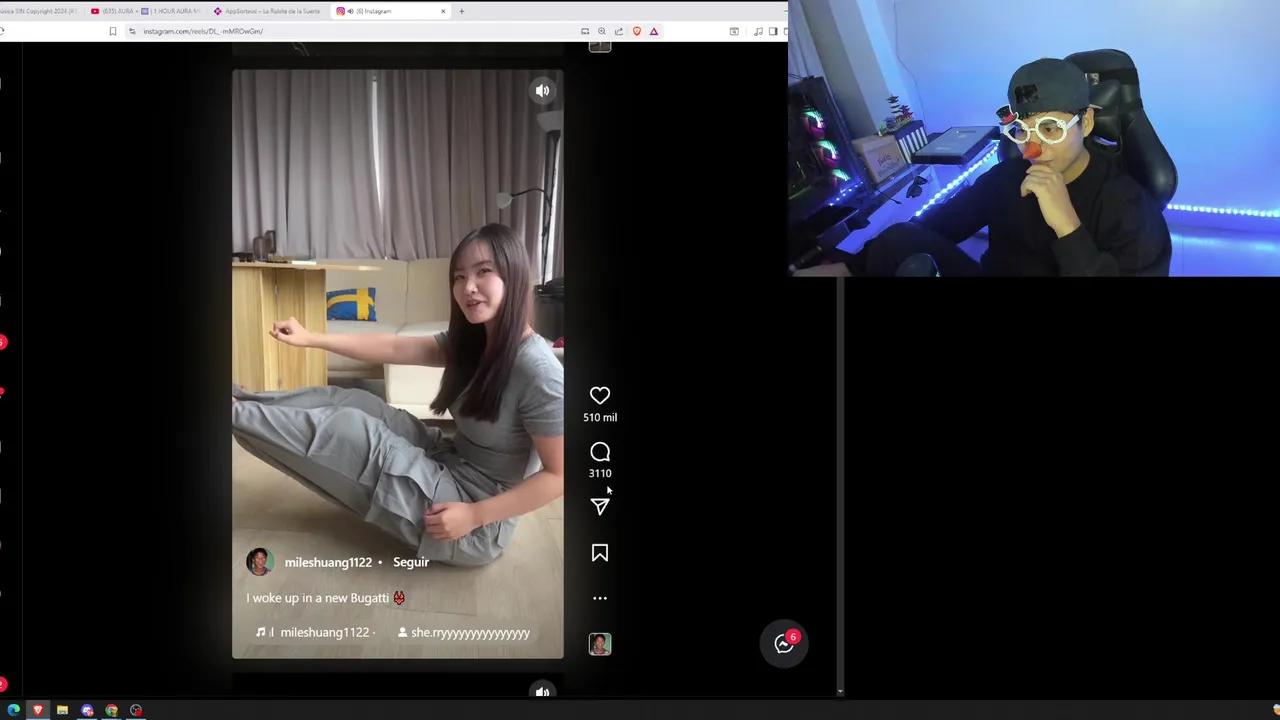Open the mileshuang1122 original audio link
Image resolution: width=1280 pixels, height=720 pixels.
click(x=316, y=632)
